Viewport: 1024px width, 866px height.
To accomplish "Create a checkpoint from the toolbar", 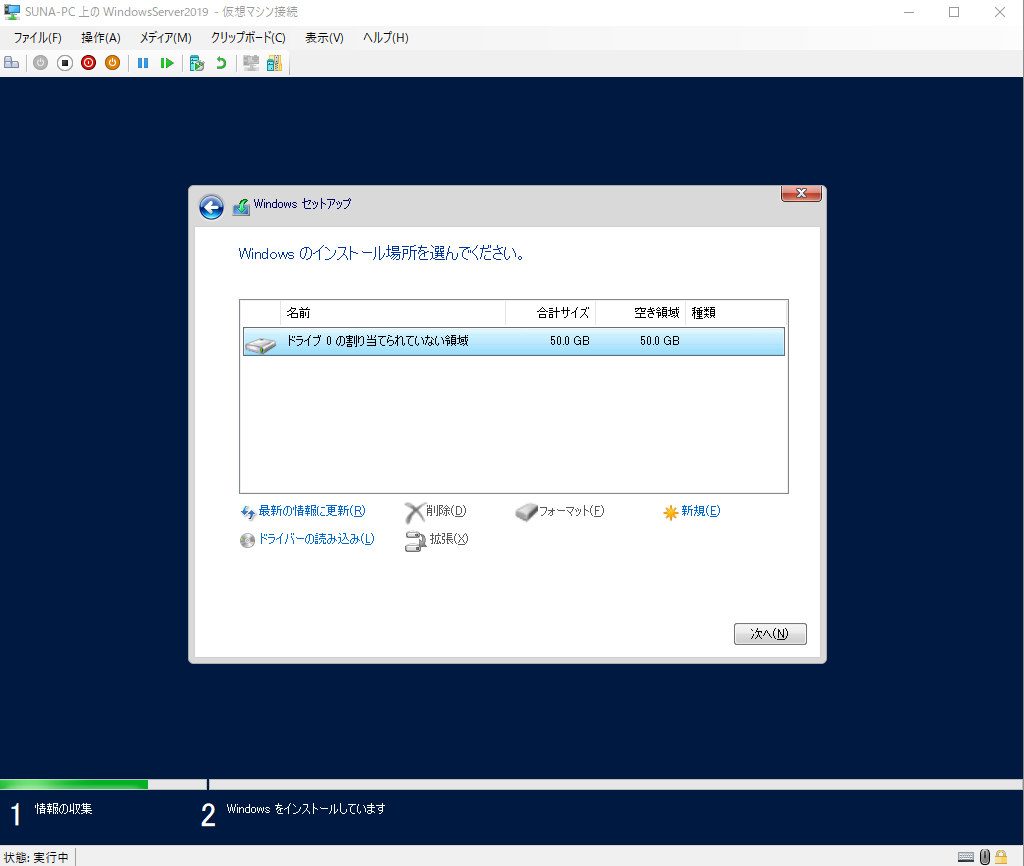I will 197,63.
